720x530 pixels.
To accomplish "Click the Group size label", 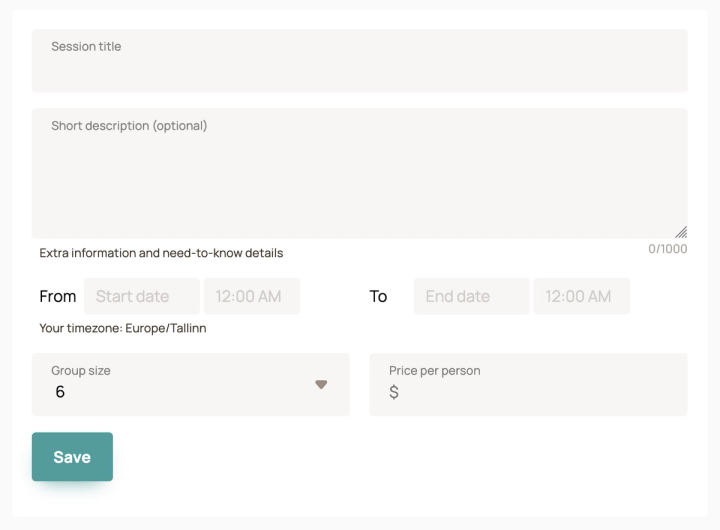I will pos(81,371).
